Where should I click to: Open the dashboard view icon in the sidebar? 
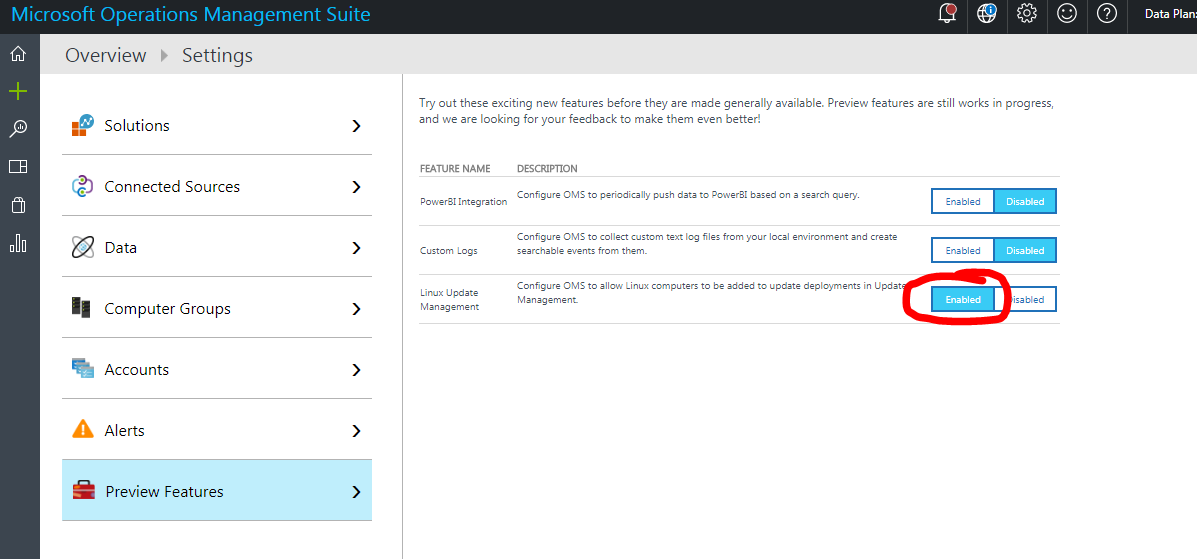point(18,166)
